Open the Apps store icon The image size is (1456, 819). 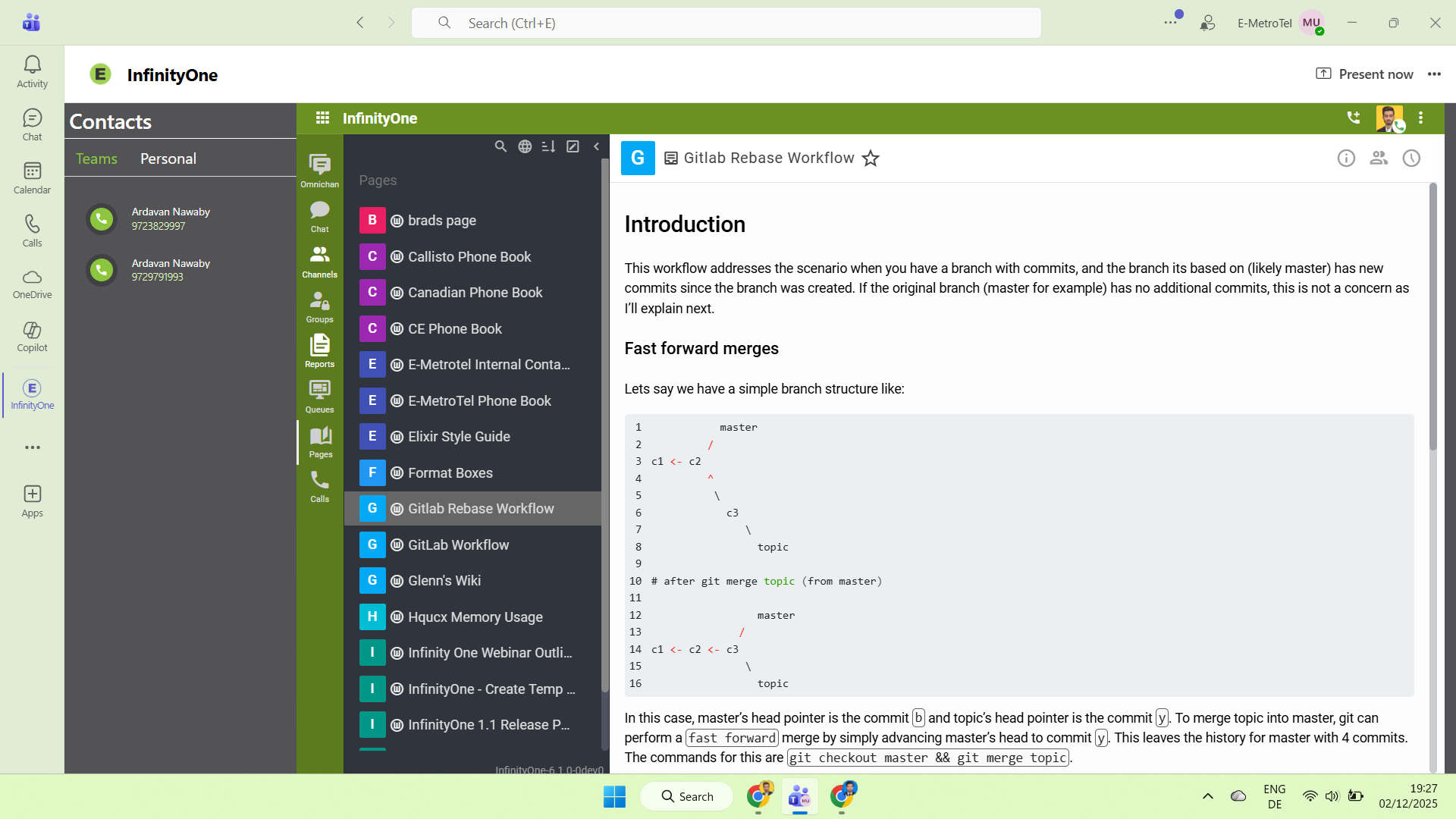tap(32, 501)
